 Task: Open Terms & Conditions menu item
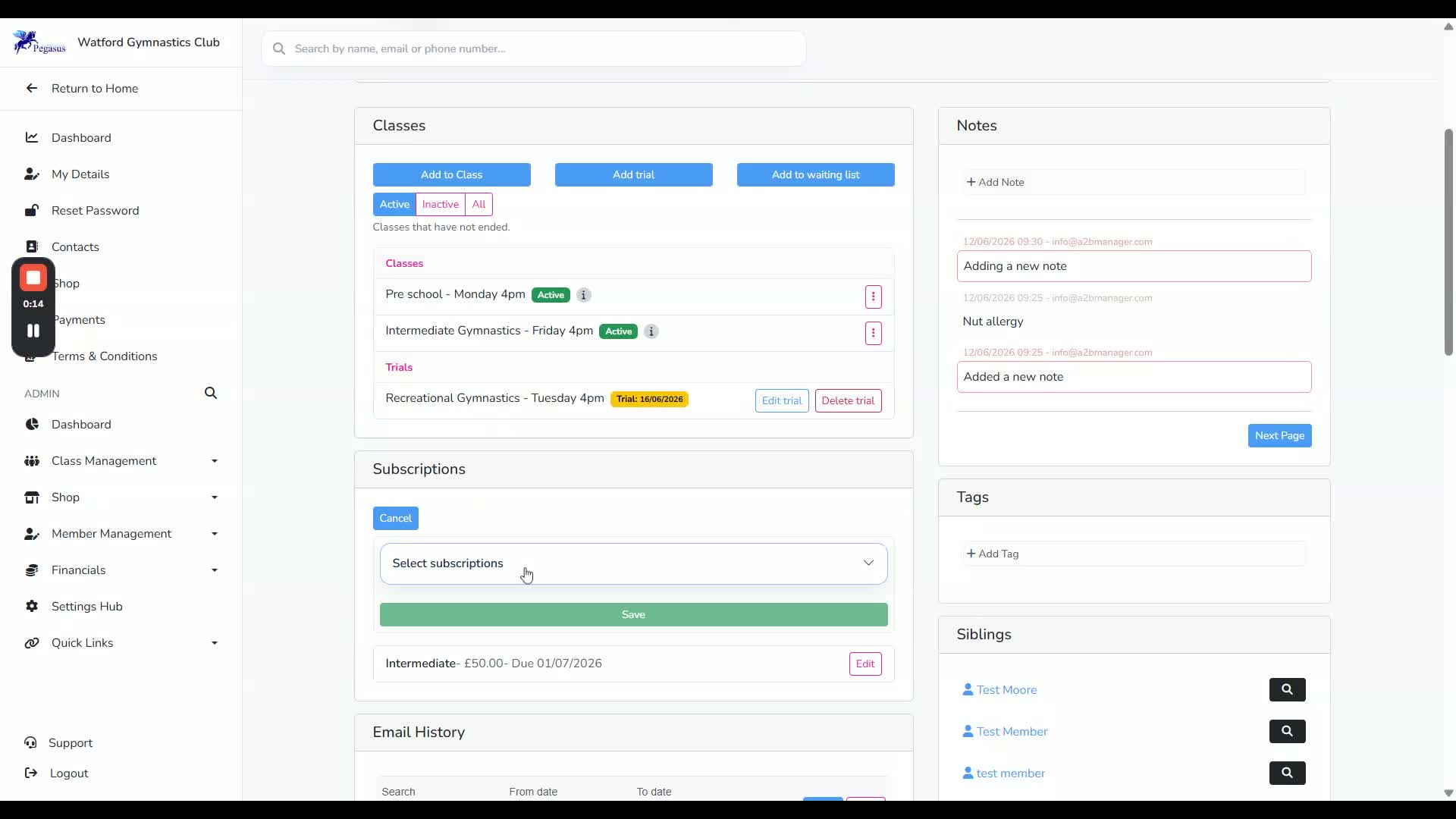[x=105, y=356]
